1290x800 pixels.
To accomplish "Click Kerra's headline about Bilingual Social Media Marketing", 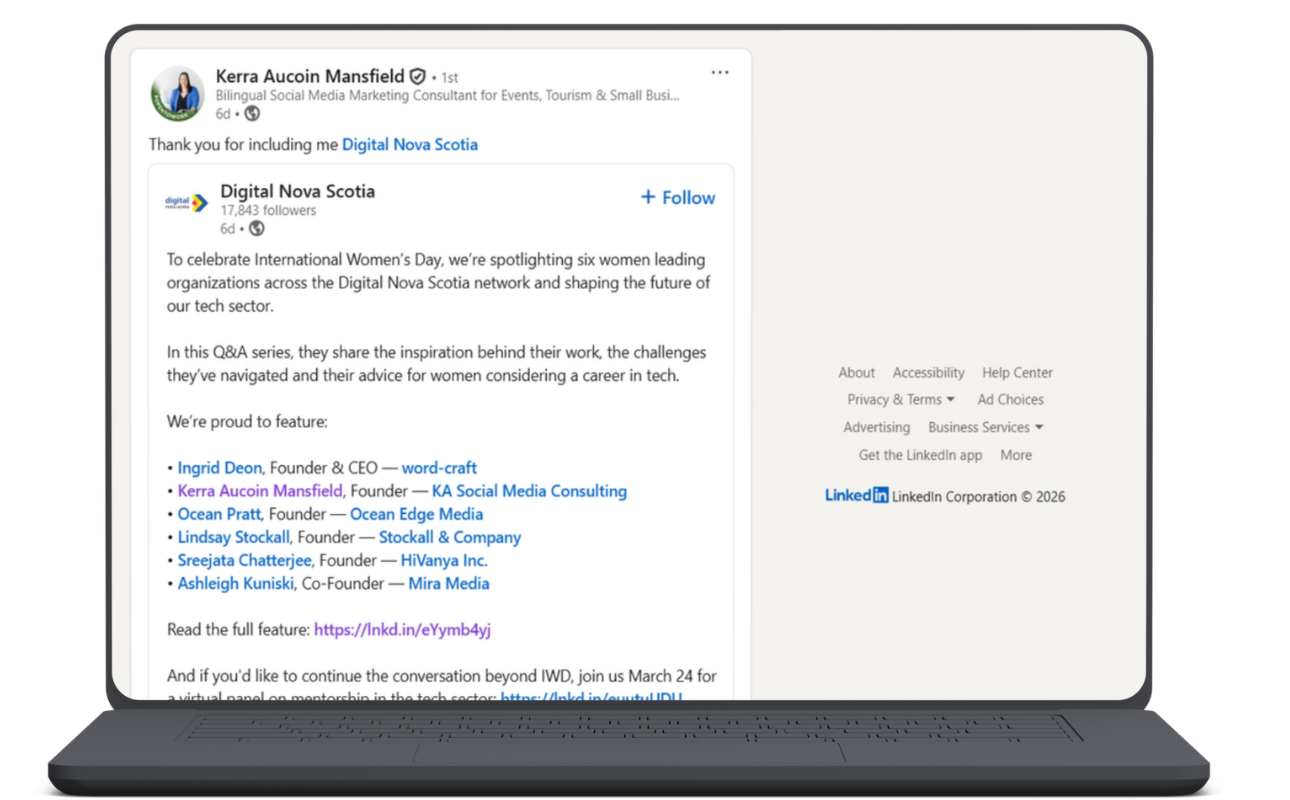I will click(x=448, y=96).
